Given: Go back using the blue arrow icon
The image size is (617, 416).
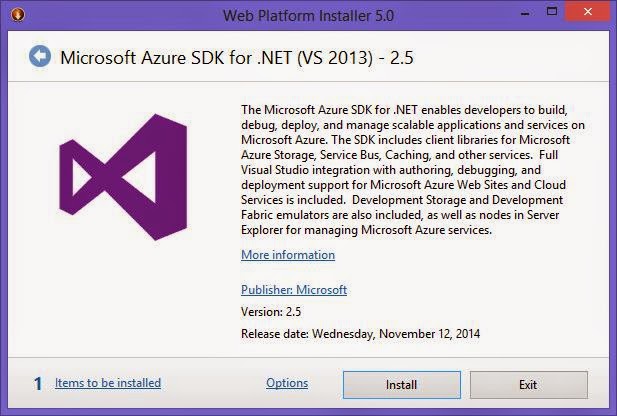Looking at the screenshot, I should click(40, 56).
